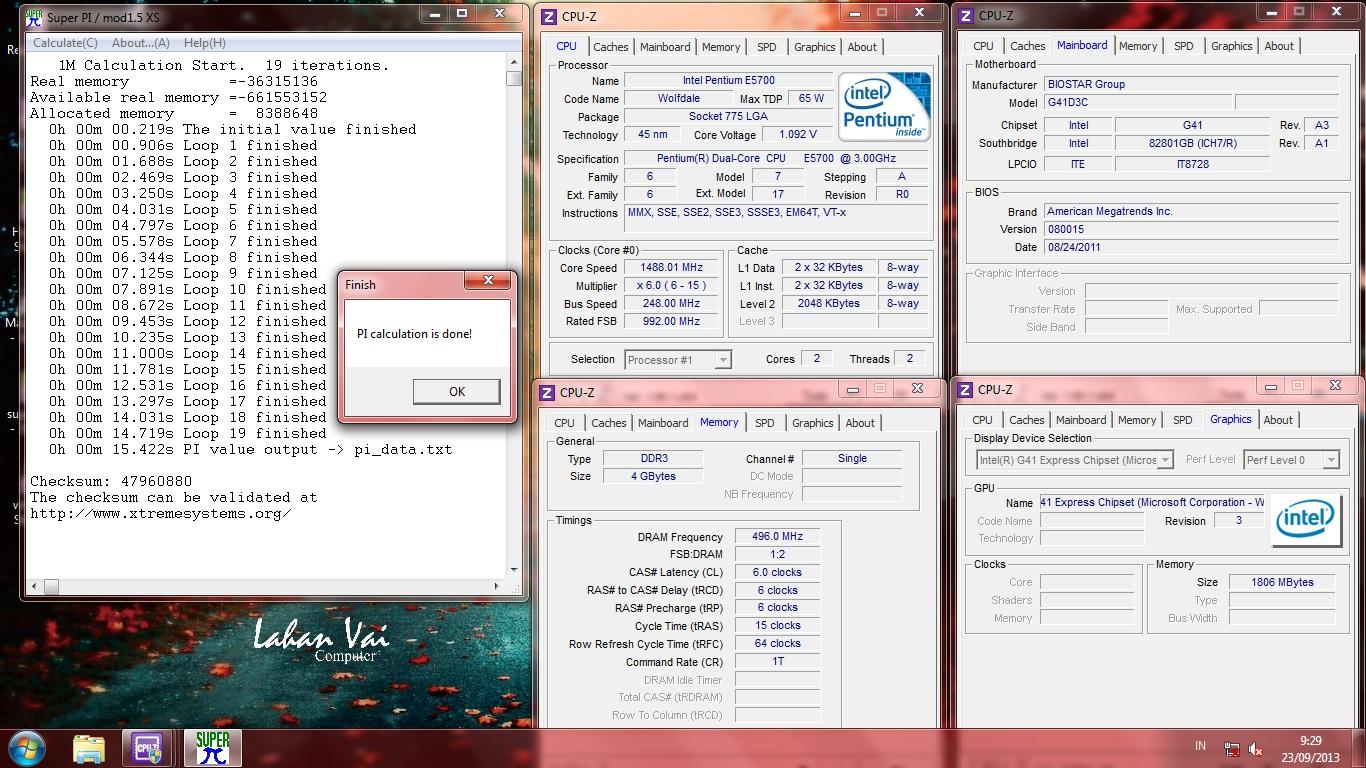Viewport: 1366px width, 768px height.
Task: Select CPU tab in the Motherboard CPU-Z window
Action: tap(983, 46)
